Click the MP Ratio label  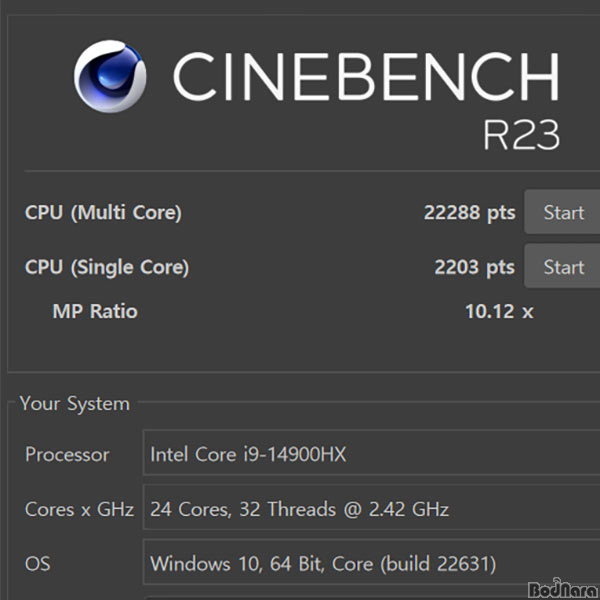point(95,311)
